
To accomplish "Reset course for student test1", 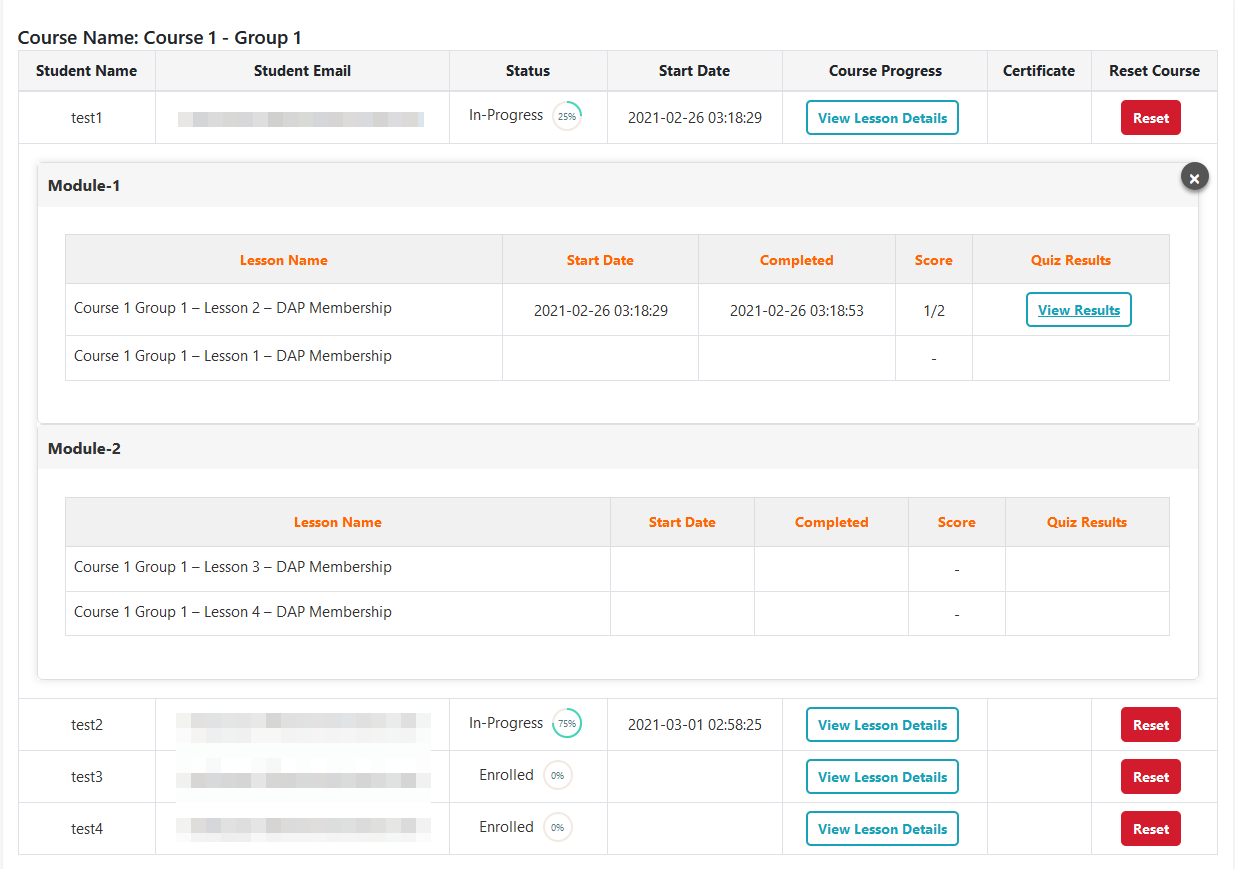I will (1150, 118).
